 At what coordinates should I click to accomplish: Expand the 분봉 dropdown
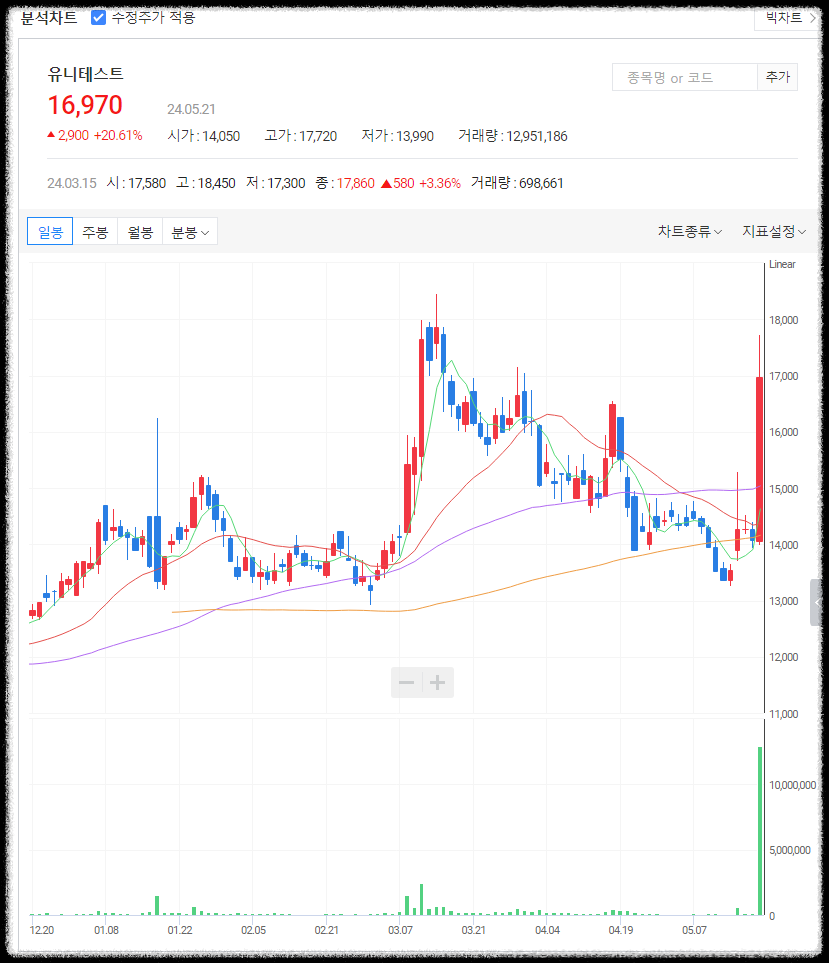pos(190,232)
